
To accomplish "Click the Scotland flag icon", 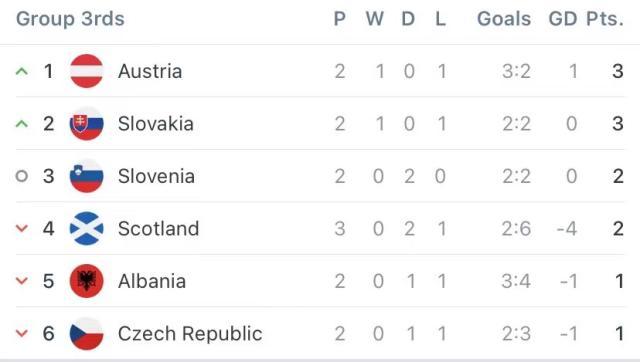I will 87,229.
